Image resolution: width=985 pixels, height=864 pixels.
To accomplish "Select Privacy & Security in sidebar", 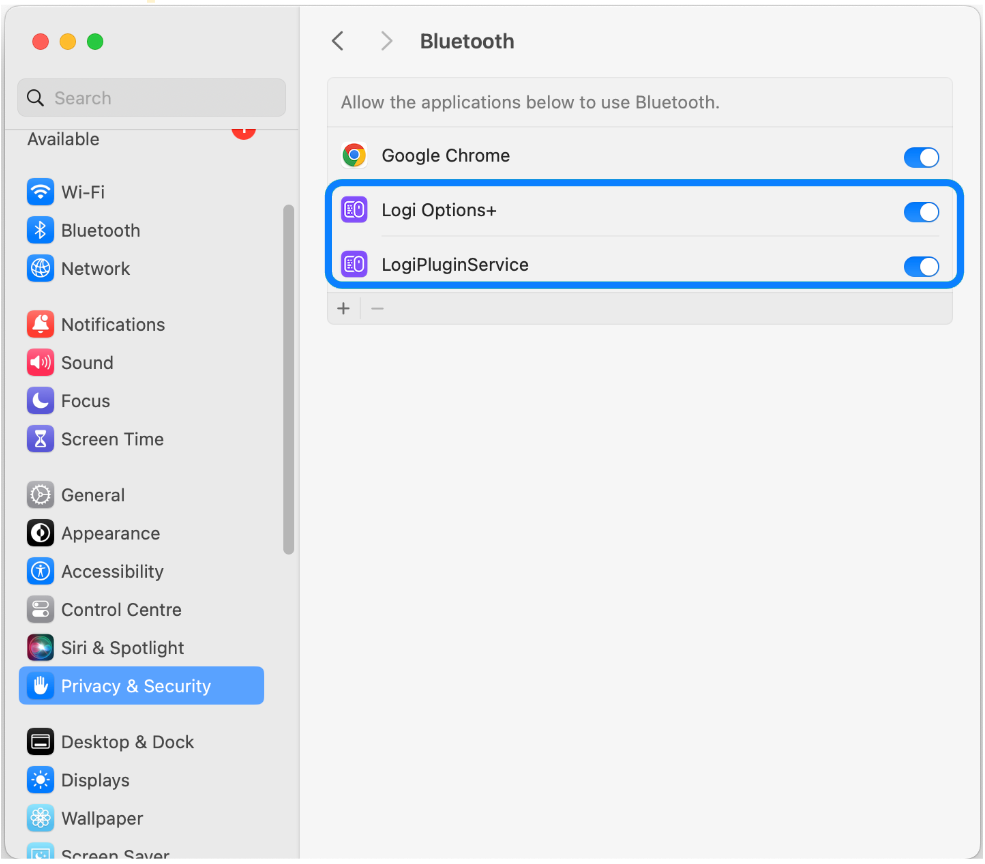I will pyautogui.click(x=141, y=686).
